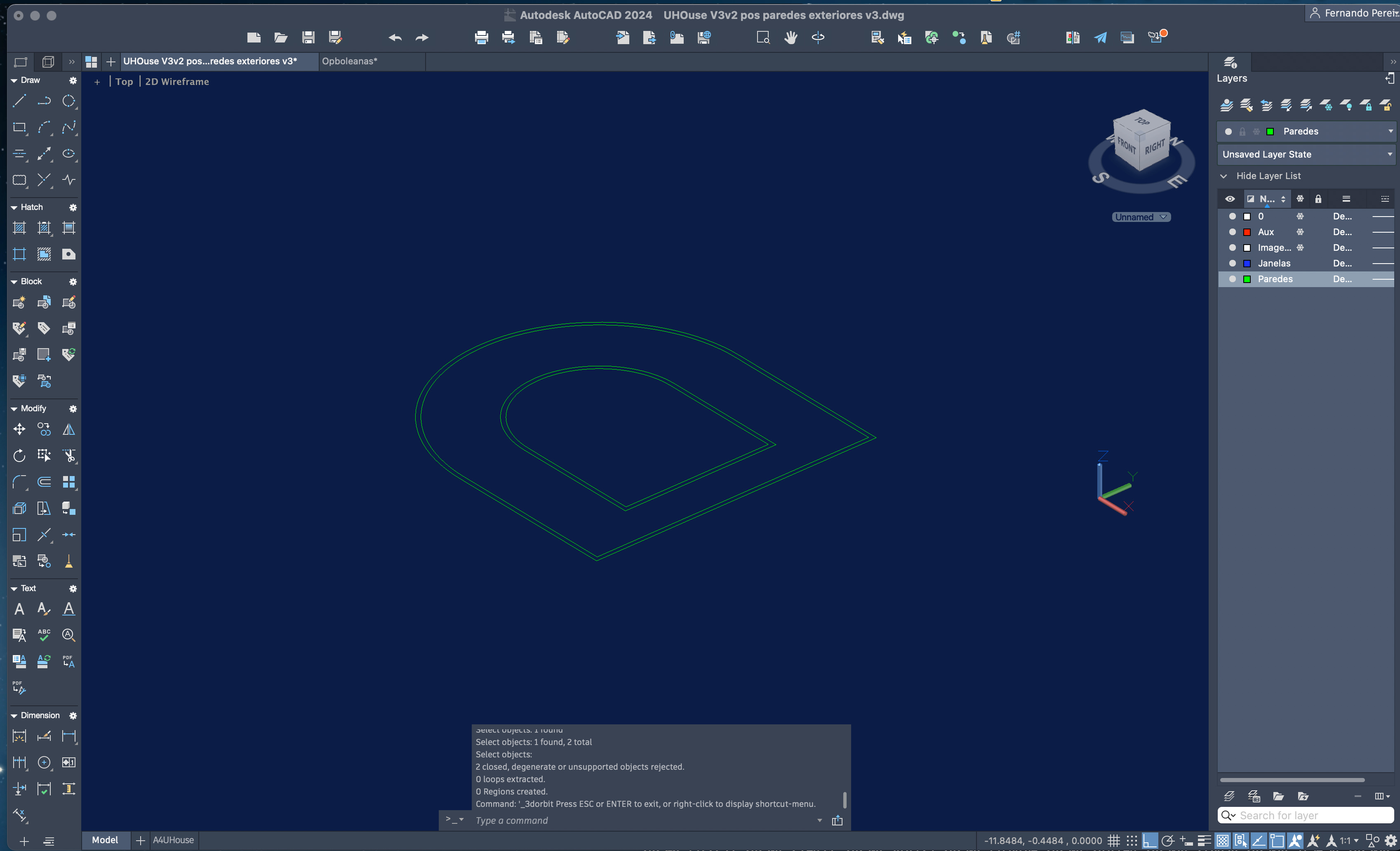
Task: Toggle visibility of Paredes layer in list
Action: pyautogui.click(x=1233, y=279)
